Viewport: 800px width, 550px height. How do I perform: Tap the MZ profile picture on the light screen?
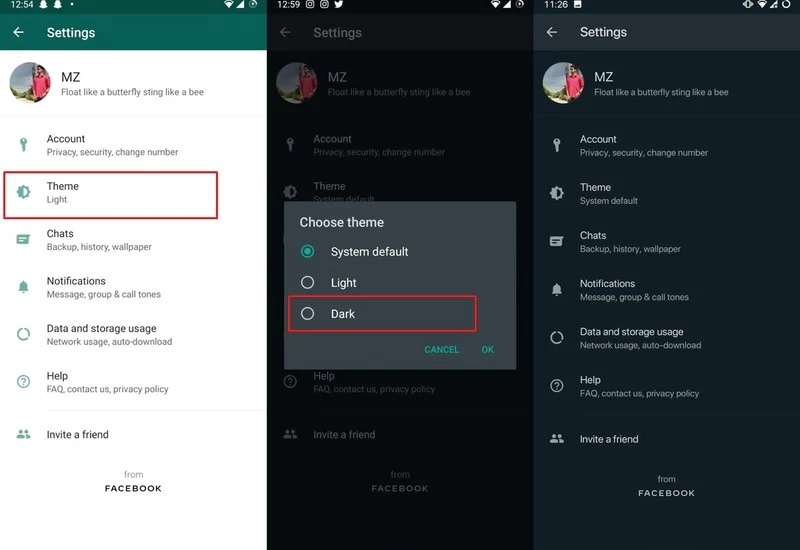pos(30,83)
